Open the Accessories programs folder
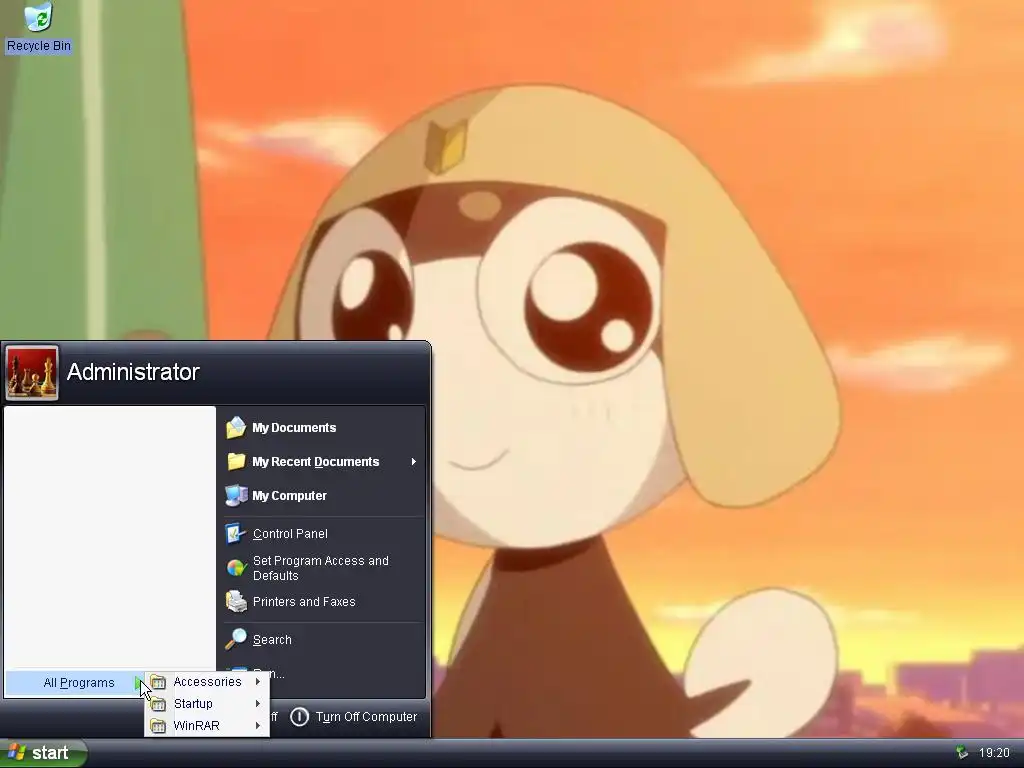 tap(207, 682)
